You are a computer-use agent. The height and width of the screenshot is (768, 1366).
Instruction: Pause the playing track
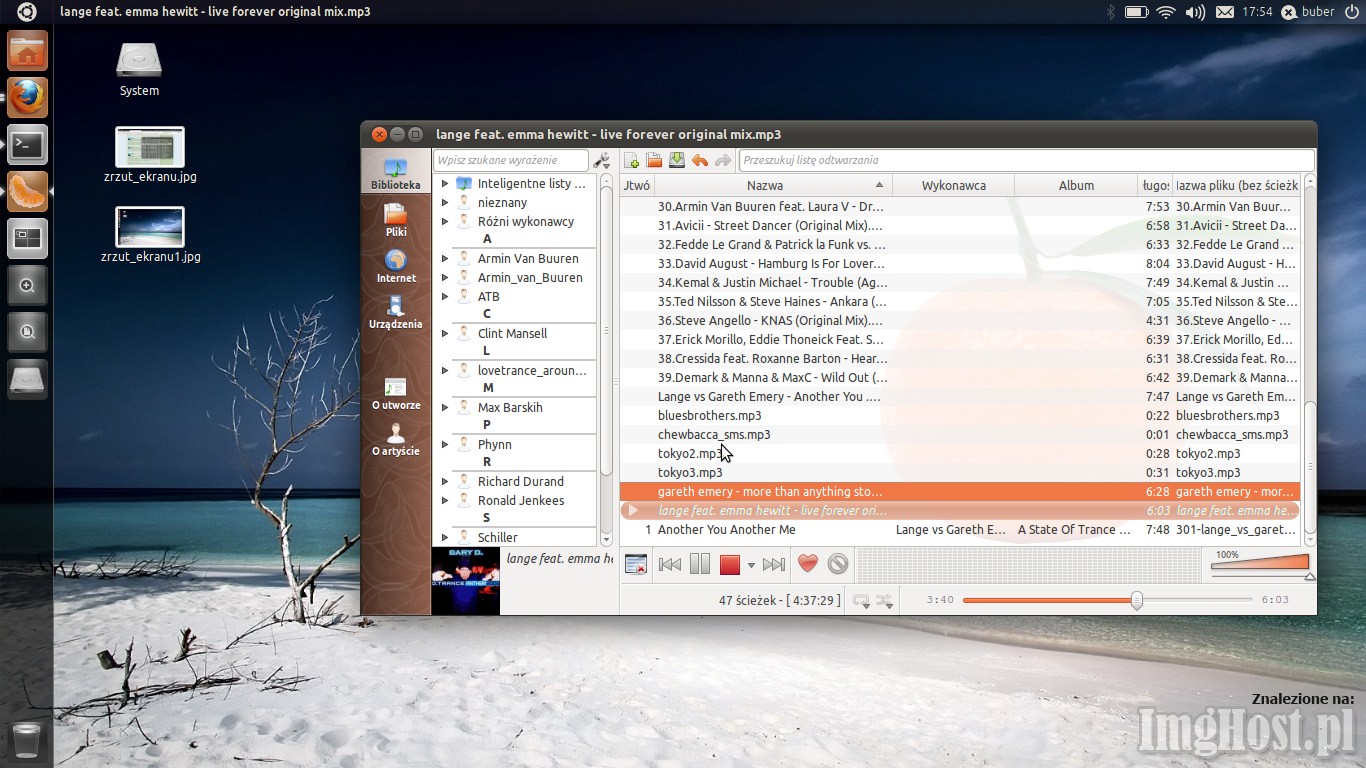coord(700,565)
